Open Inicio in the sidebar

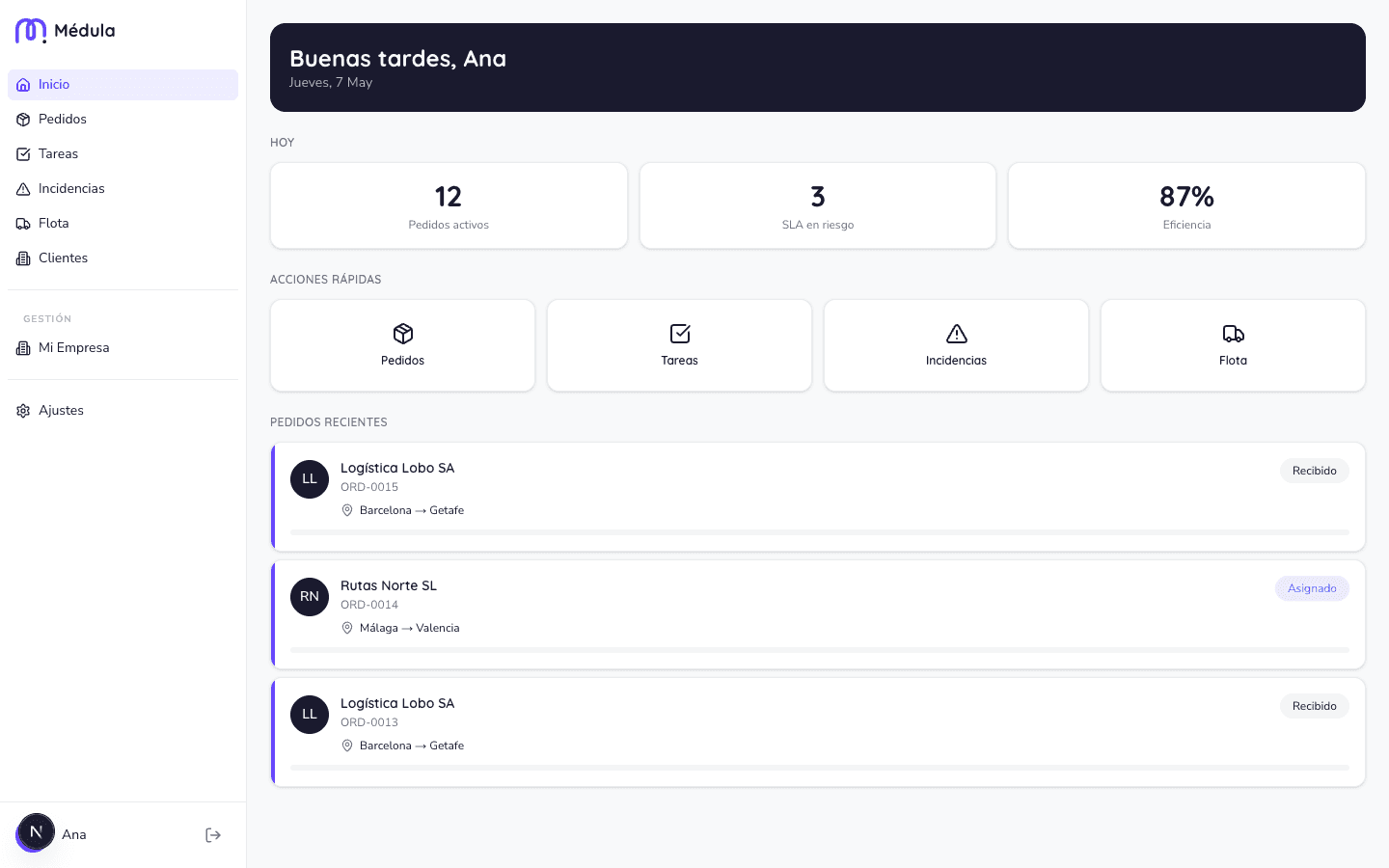(x=123, y=85)
